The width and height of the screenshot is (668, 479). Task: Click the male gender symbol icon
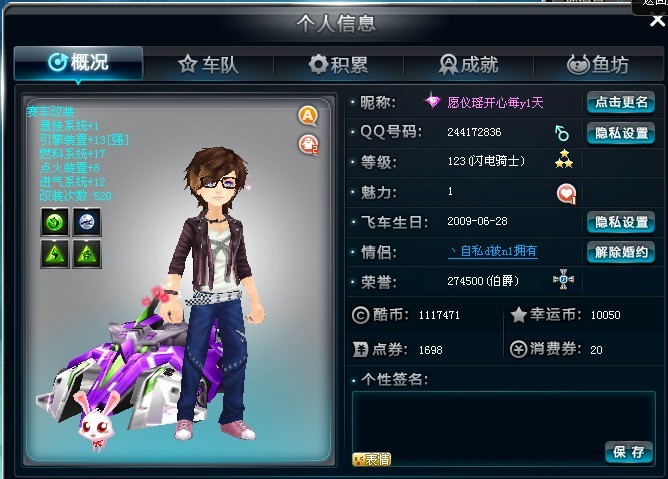(x=562, y=133)
